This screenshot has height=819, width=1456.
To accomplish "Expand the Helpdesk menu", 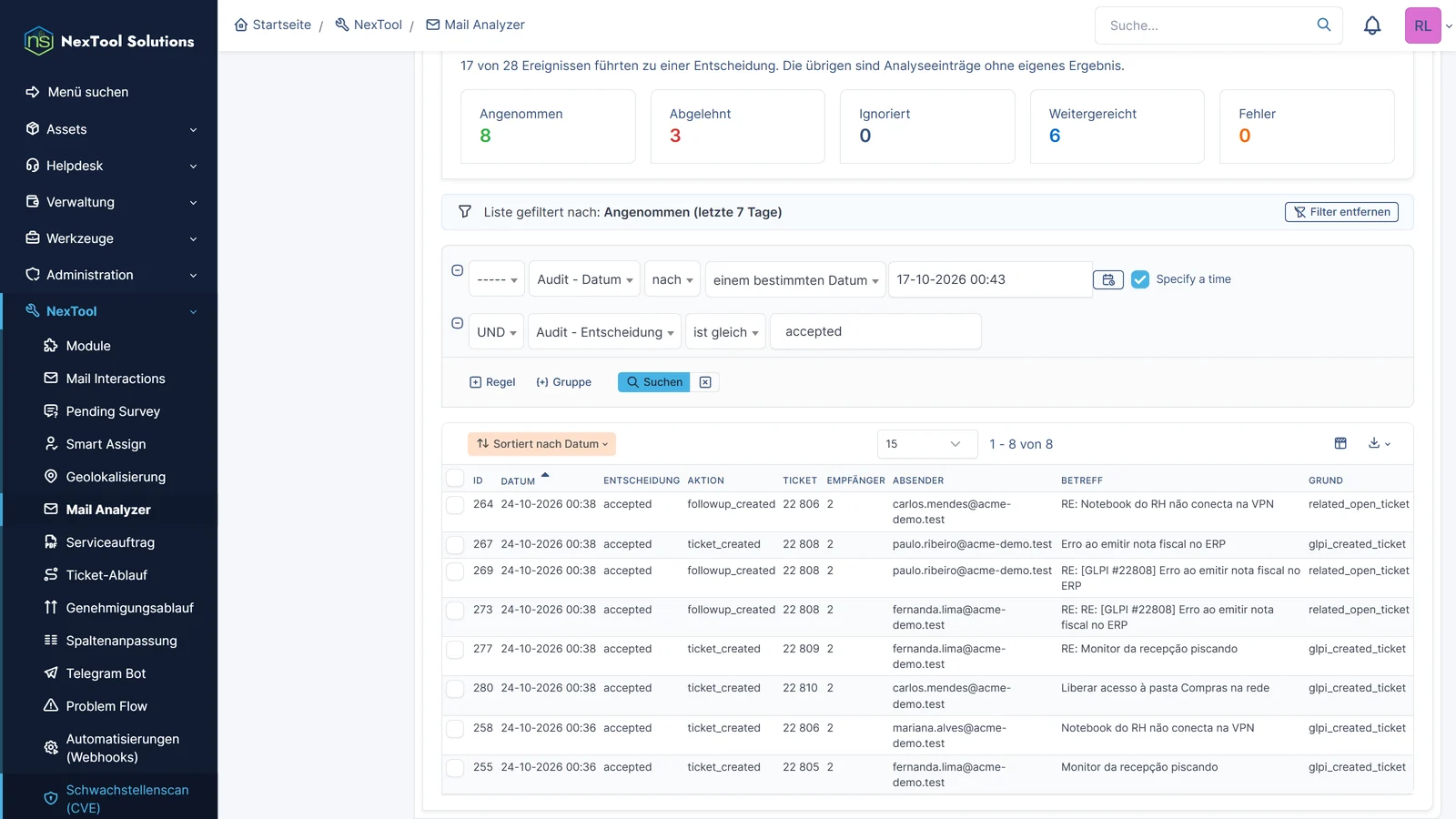I will point(109,166).
